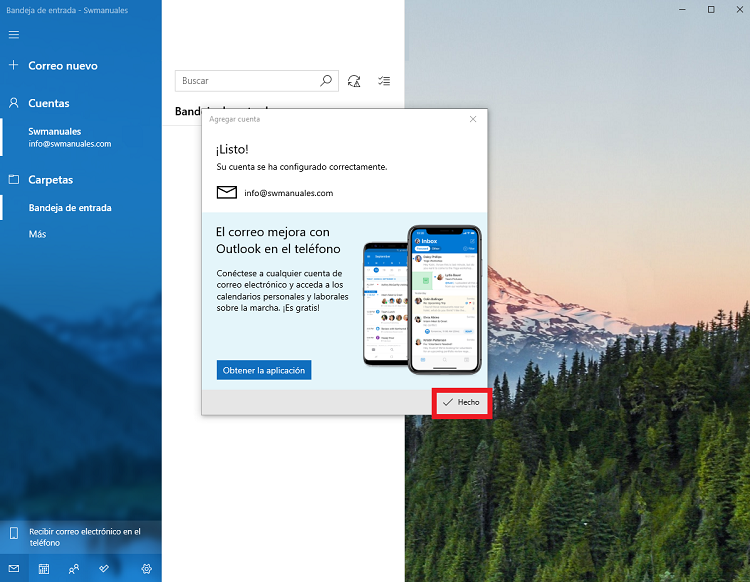Open the Carpetas section
The width and height of the screenshot is (750, 582).
(x=51, y=180)
